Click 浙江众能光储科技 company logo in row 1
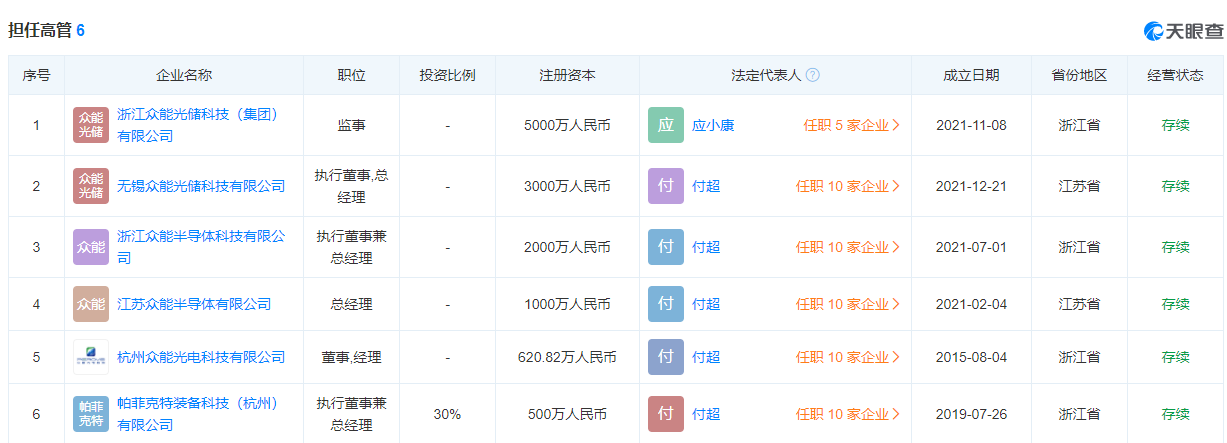Viewport: 1227px width, 443px height. tap(91, 125)
